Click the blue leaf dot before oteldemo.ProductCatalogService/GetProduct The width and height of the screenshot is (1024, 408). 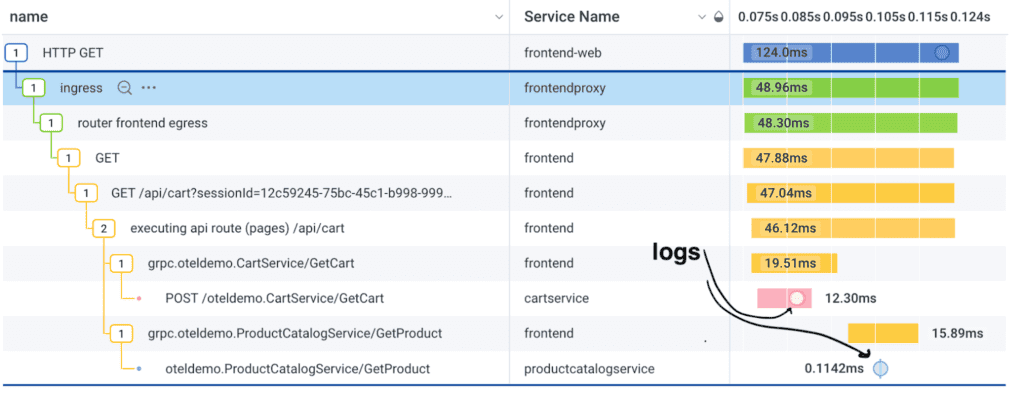coord(138,369)
